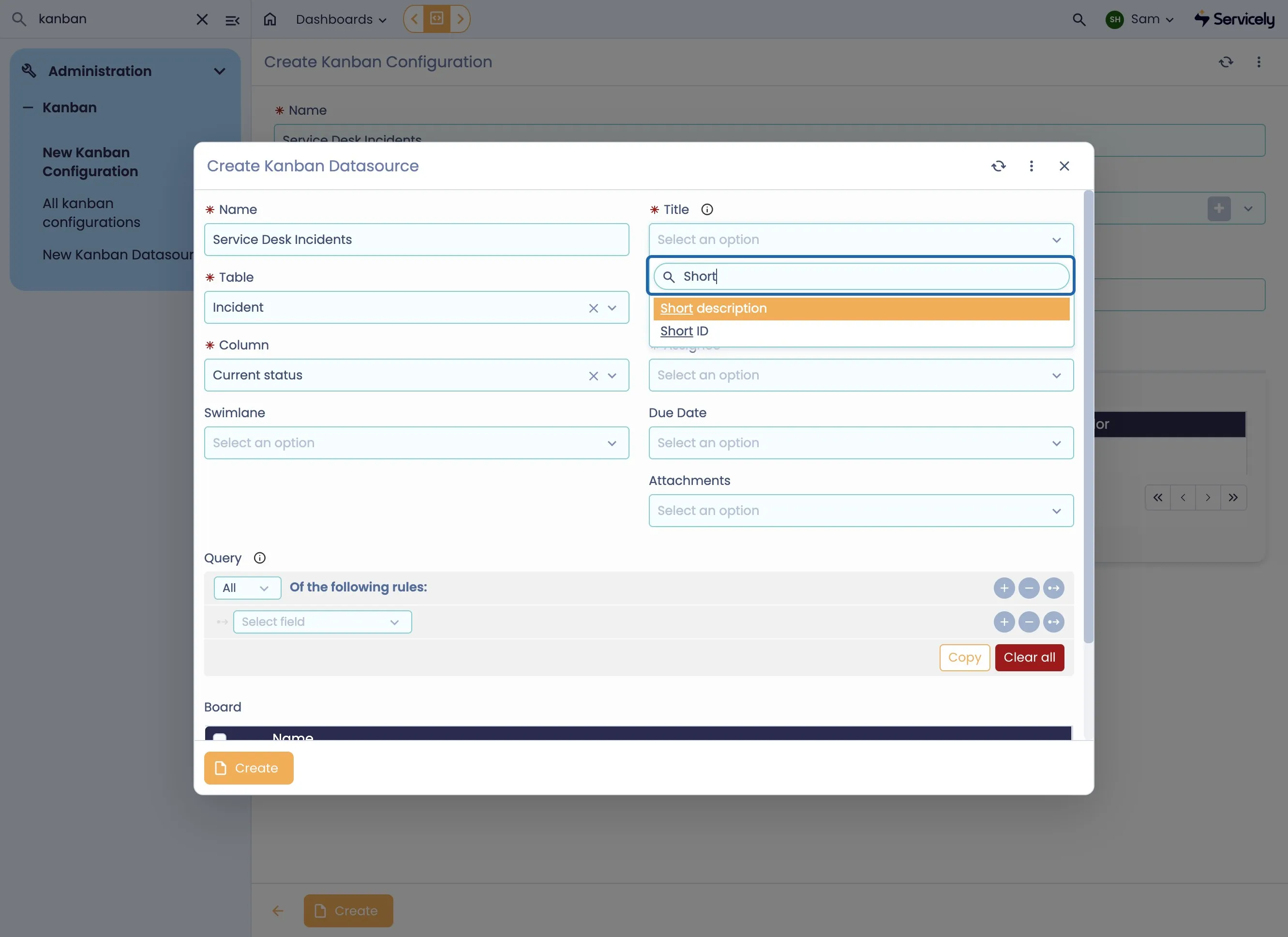Click the plus button in the background form field

pyautogui.click(x=1219, y=209)
